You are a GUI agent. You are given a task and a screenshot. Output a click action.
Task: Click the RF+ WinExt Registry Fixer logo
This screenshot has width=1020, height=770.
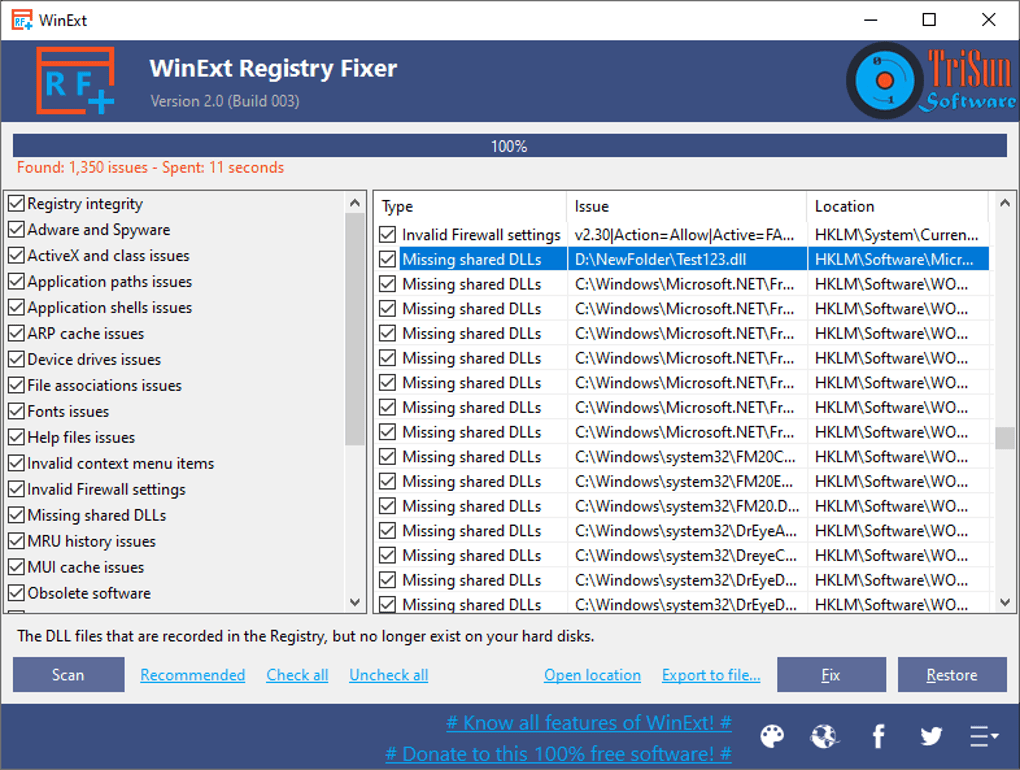pos(75,80)
